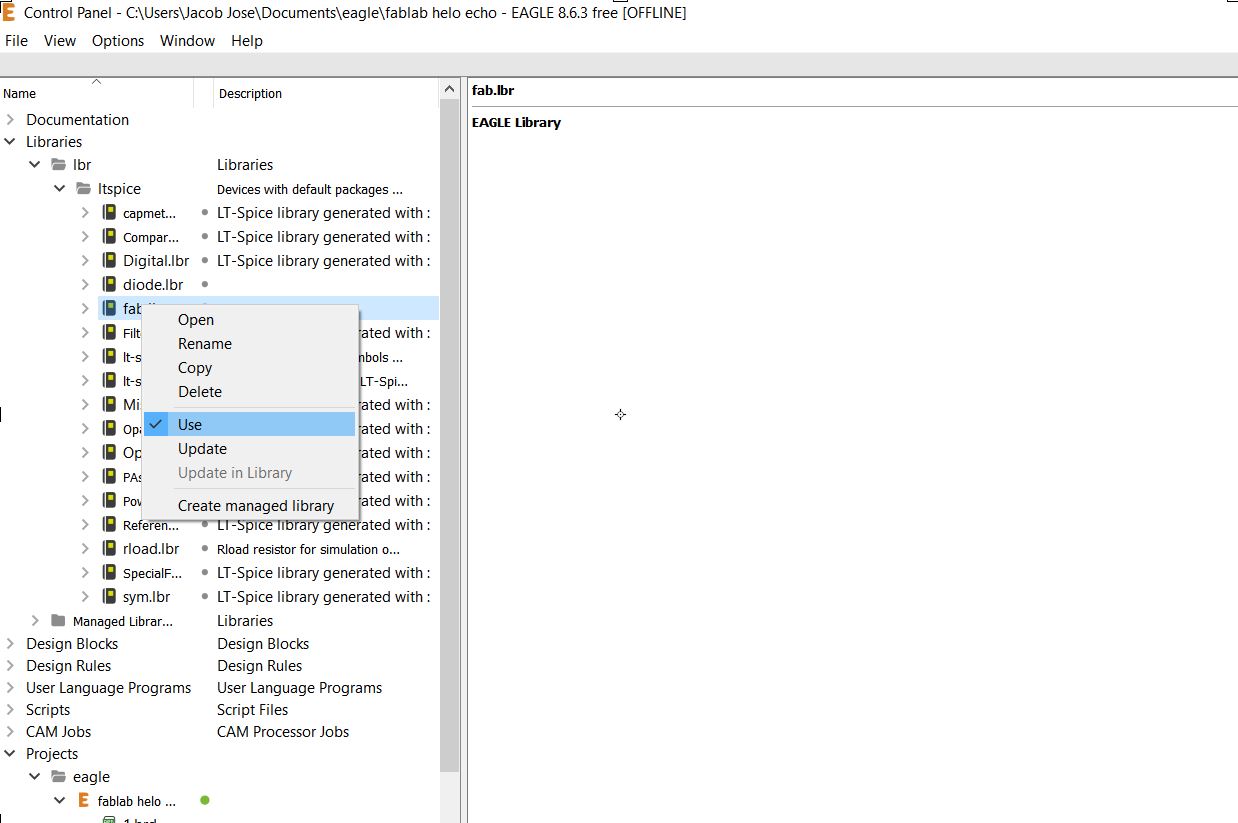Click the highlighted fab library icon
Image resolution: width=1238 pixels, height=823 pixels.
[109, 308]
